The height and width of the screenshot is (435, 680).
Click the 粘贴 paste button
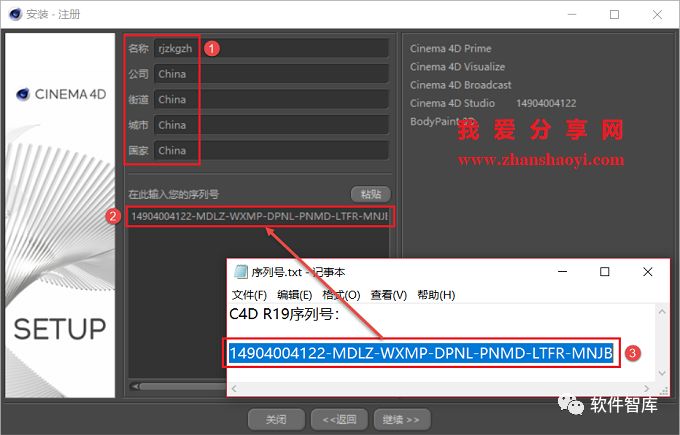(371, 194)
